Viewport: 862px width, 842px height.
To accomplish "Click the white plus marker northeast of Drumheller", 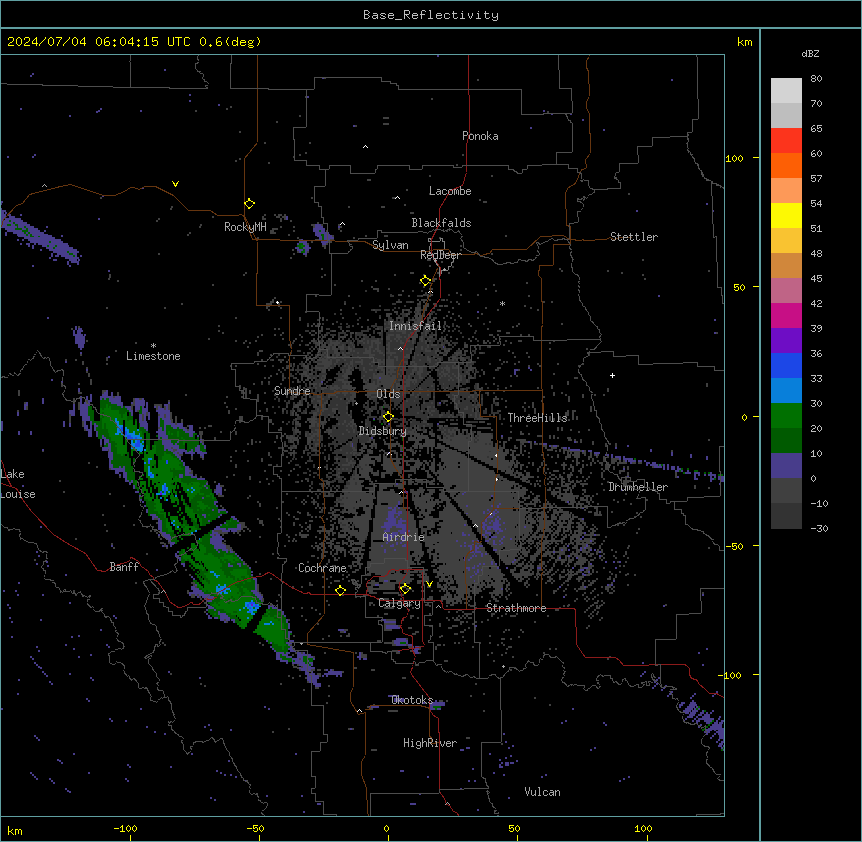I will 612,375.
